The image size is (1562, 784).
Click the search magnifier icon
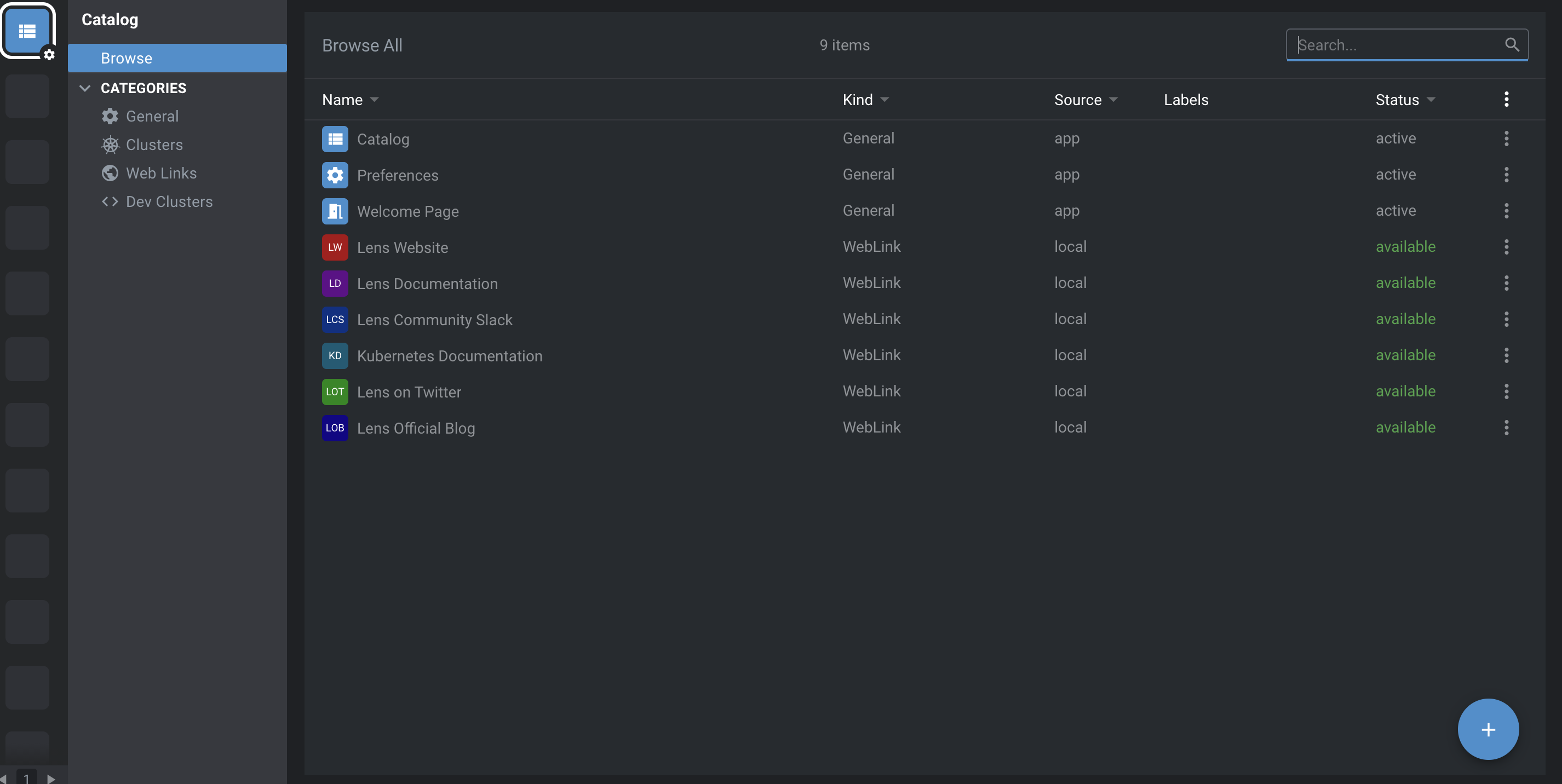click(x=1512, y=45)
